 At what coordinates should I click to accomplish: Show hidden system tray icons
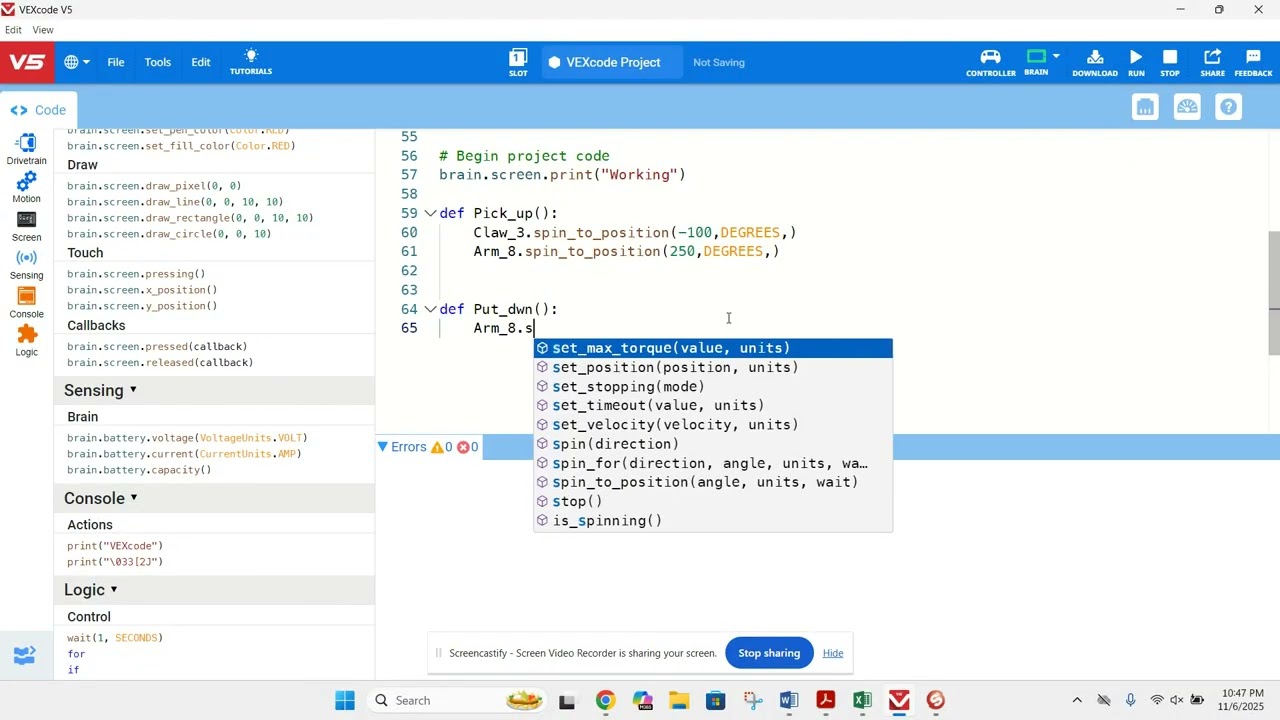coord(1077,700)
